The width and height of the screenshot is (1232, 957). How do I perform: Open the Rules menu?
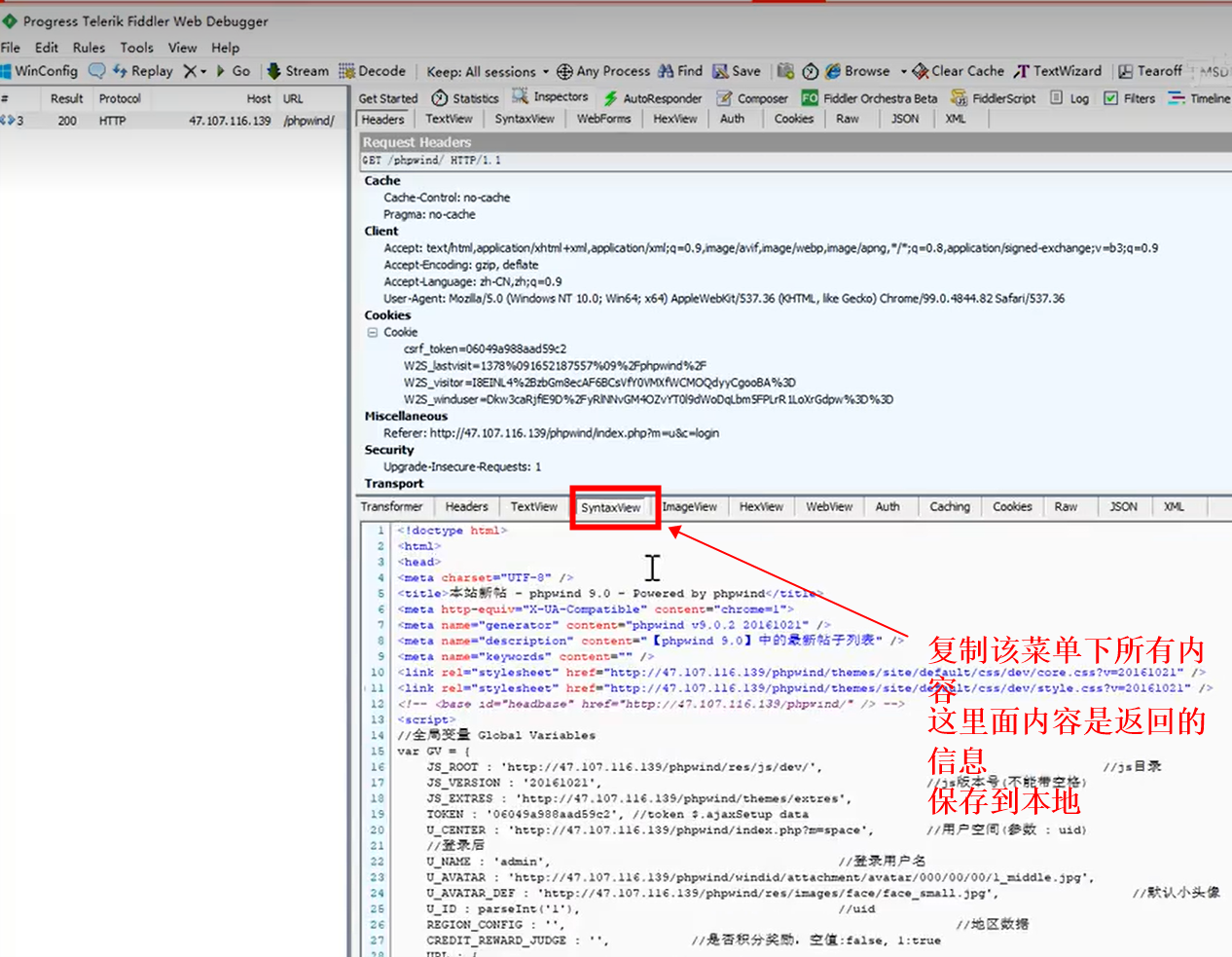pos(89,48)
